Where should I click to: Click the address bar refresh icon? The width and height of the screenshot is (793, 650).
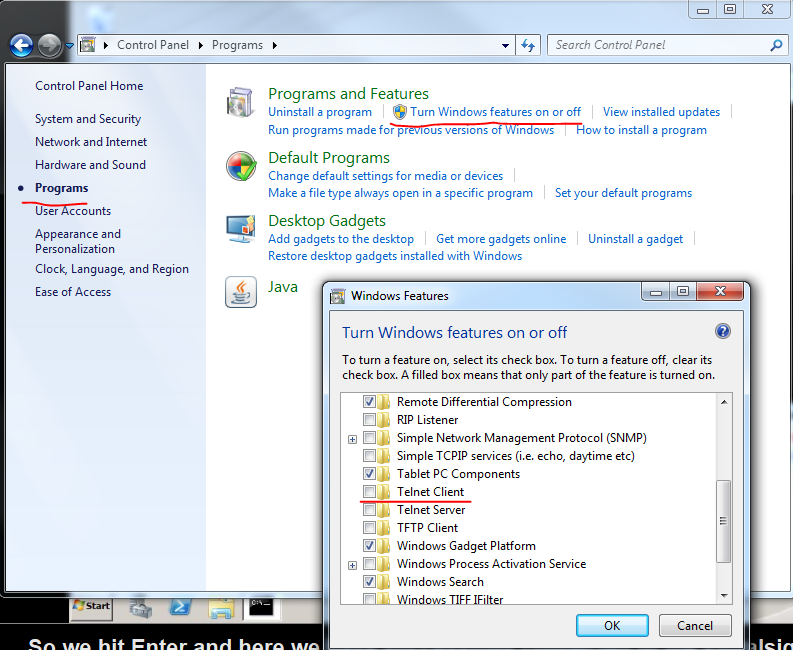pos(529,45)
